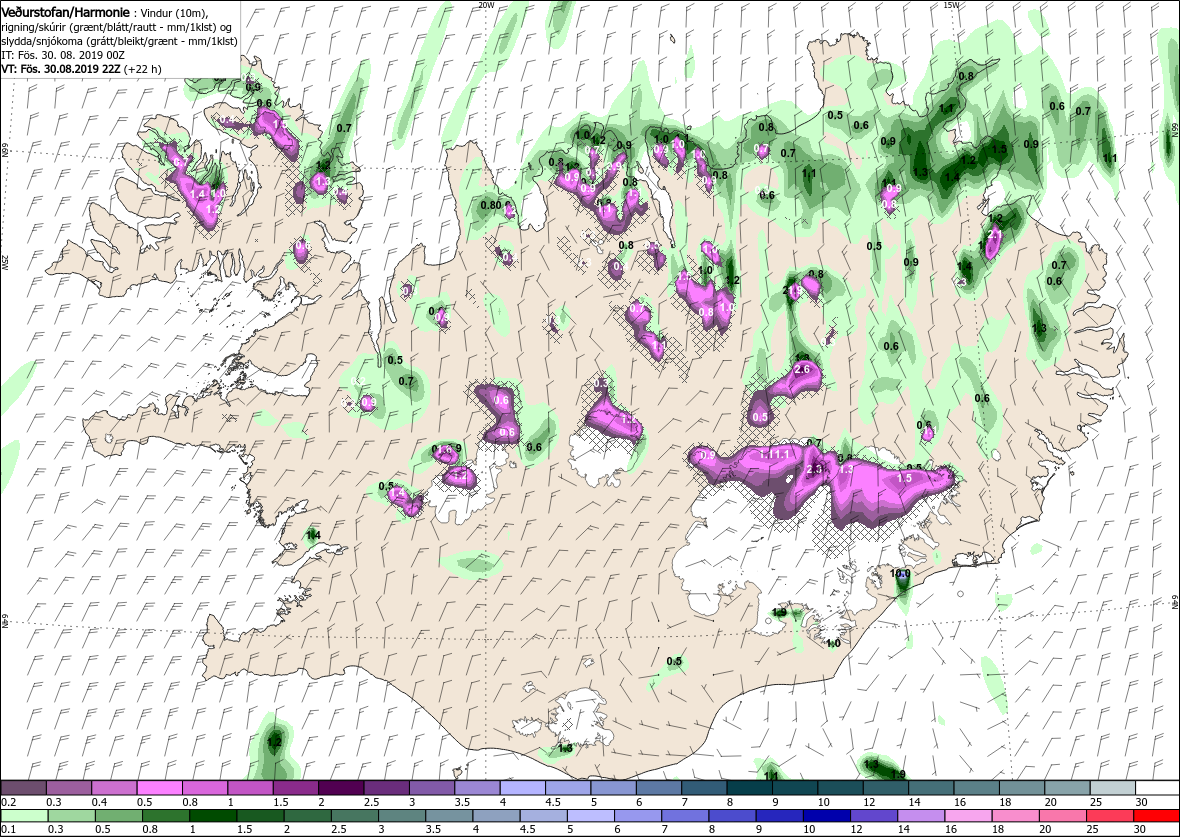1180x837 pixels.
Task: Click the 0.80 value on the map
Action: (491, 205)
